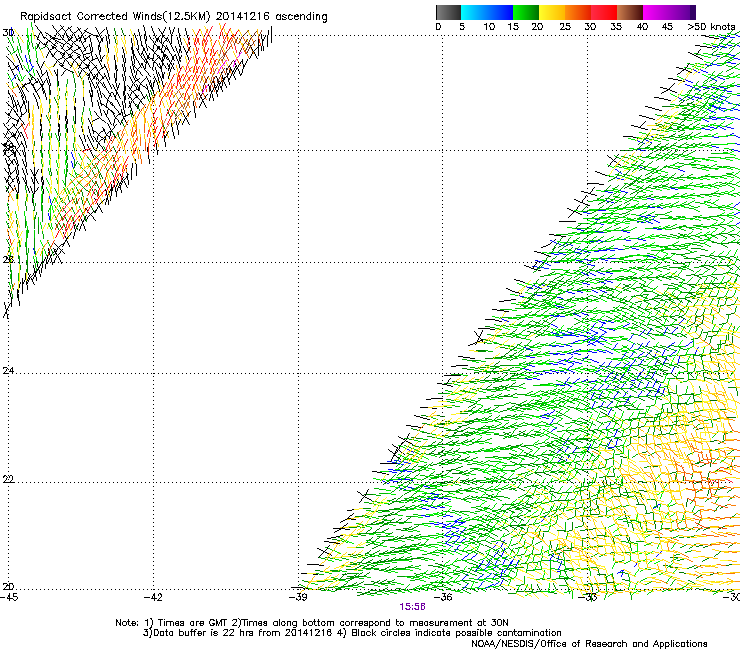The height and width of the screenshot is (650, 740).
Task: Click legend tick label '10'
Action: pos(489,27)
